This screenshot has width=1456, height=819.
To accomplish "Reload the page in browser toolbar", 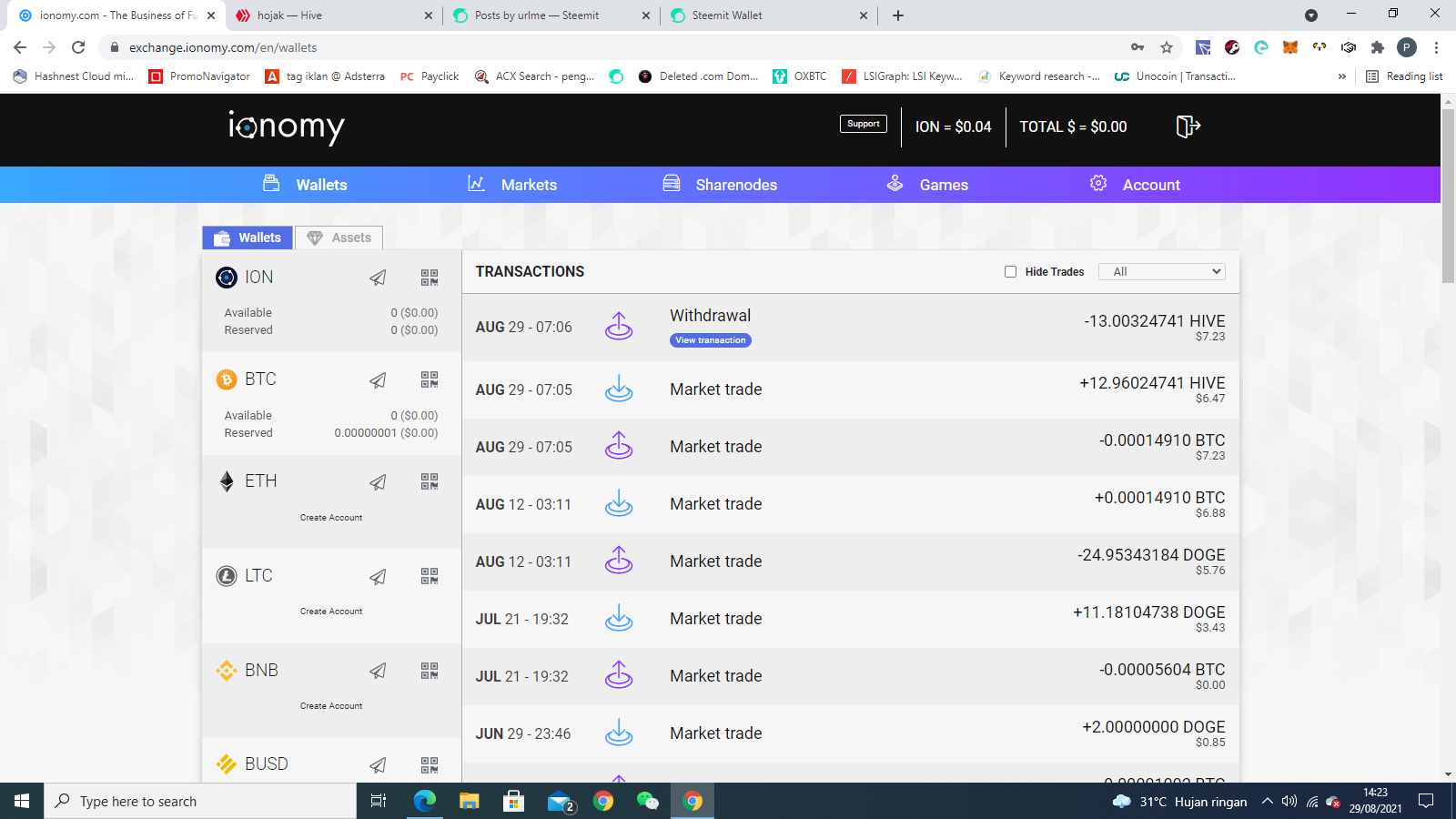I will pos(78,47).
